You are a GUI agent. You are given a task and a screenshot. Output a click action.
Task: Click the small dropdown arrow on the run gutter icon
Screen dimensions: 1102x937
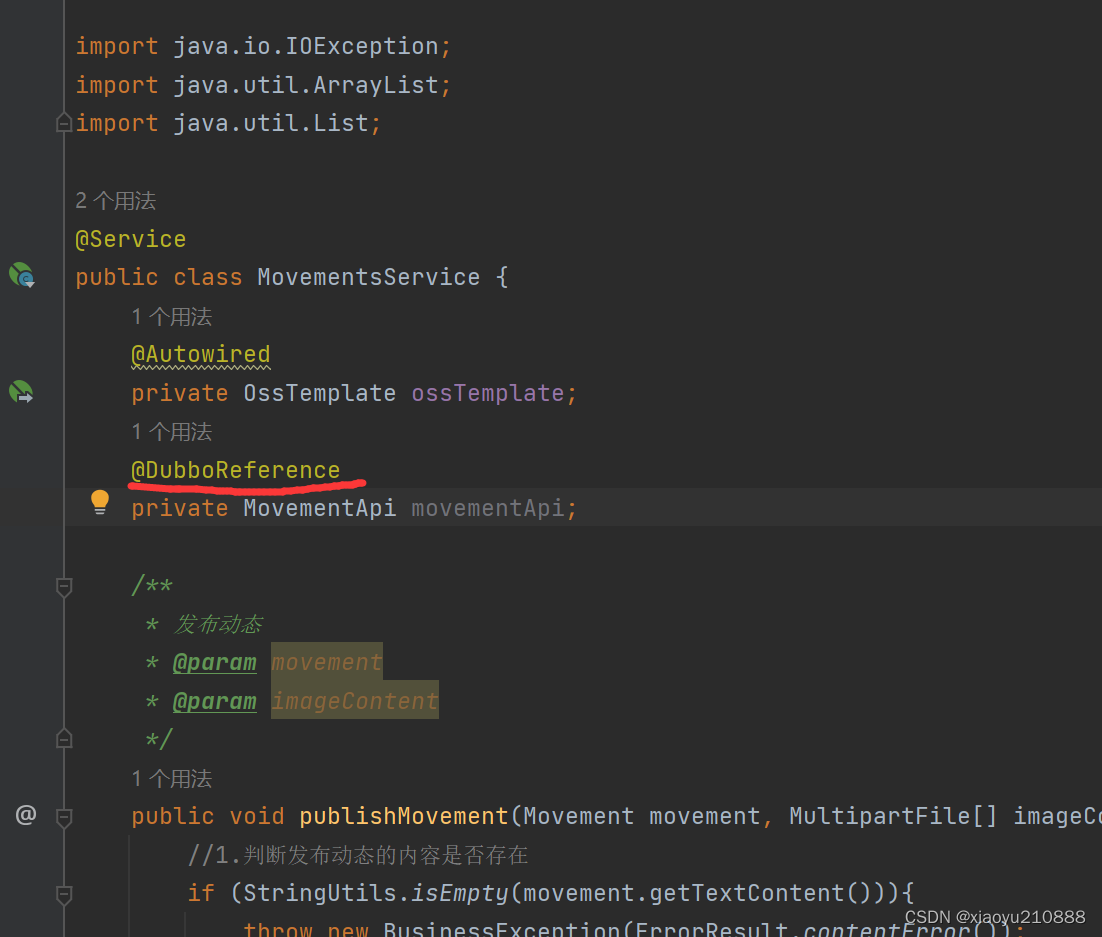28,283
